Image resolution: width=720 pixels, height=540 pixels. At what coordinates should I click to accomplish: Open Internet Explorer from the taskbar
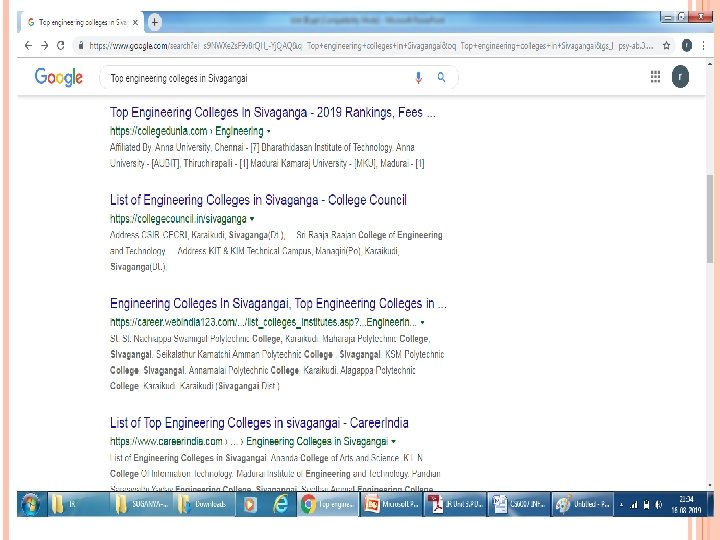tap(280, 504)
